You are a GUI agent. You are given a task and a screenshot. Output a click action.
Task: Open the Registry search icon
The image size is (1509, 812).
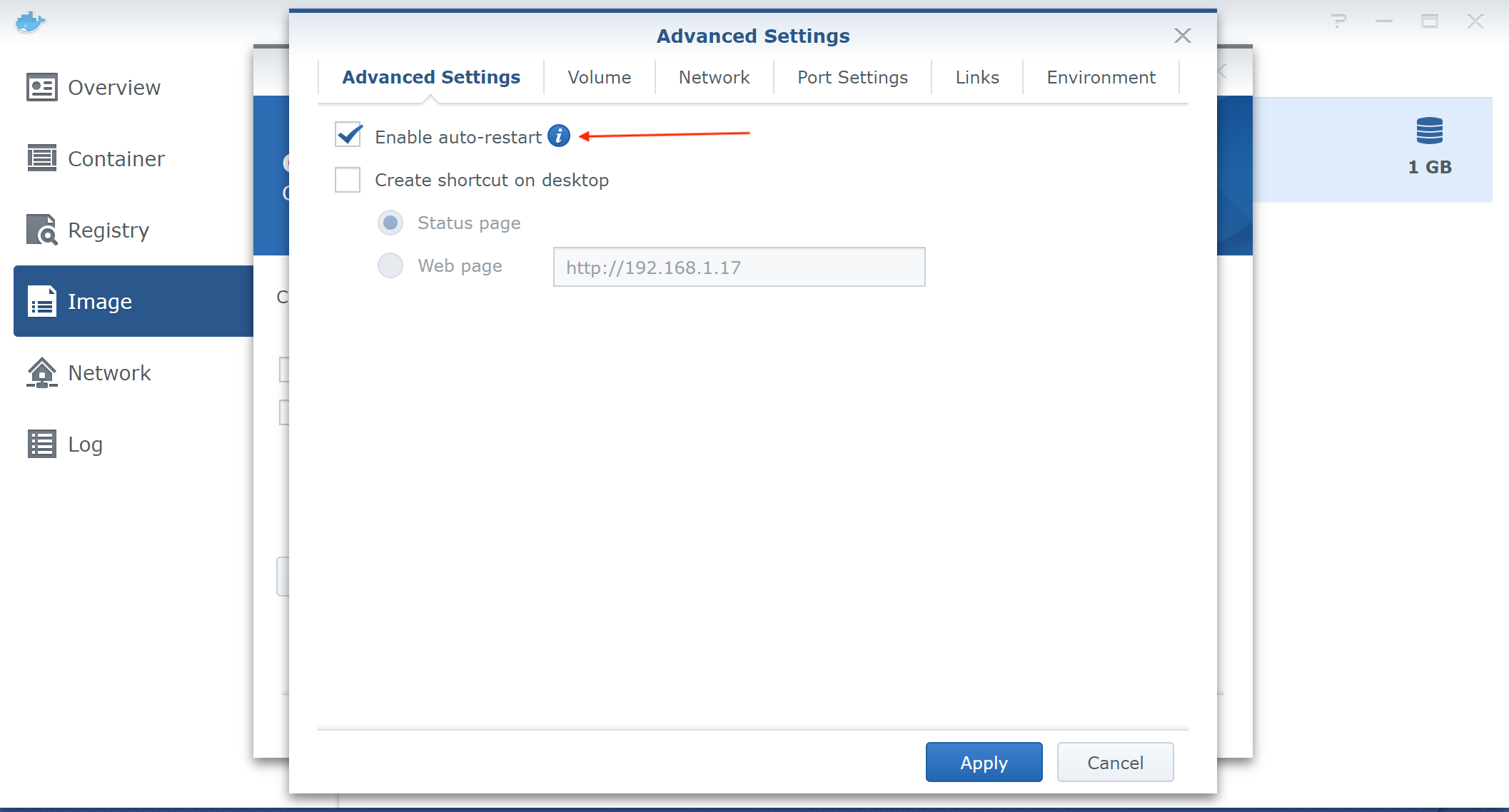[41, 230]
